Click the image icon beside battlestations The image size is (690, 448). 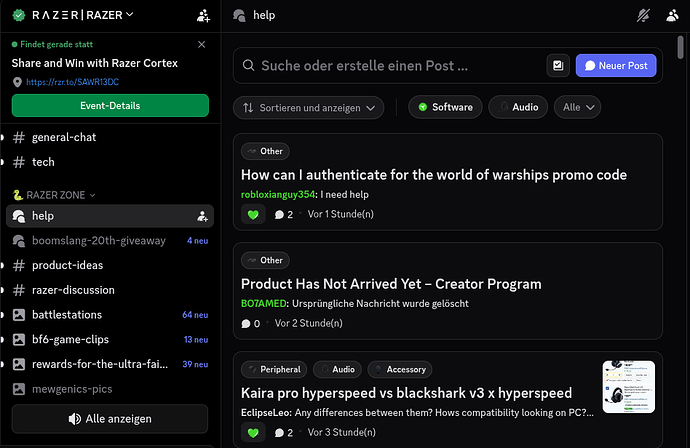(x=19, y=315)
